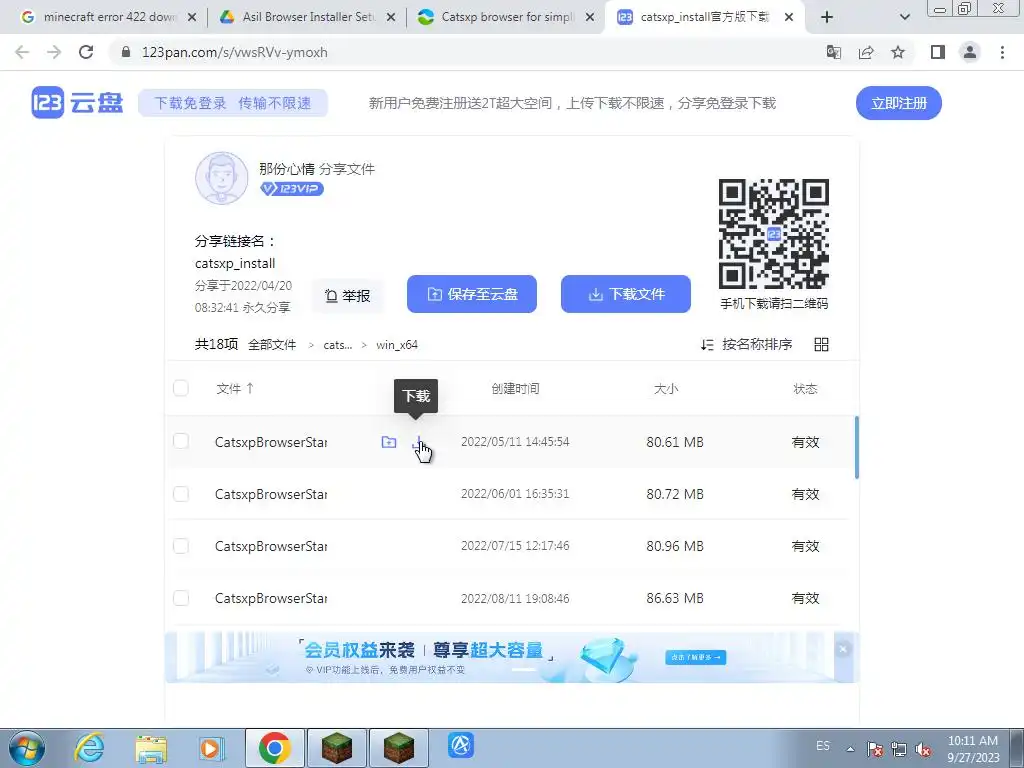The width and height of the screenshot is (1024, 768).
Task: Sort by the file name column header
Action: [234, 389]
